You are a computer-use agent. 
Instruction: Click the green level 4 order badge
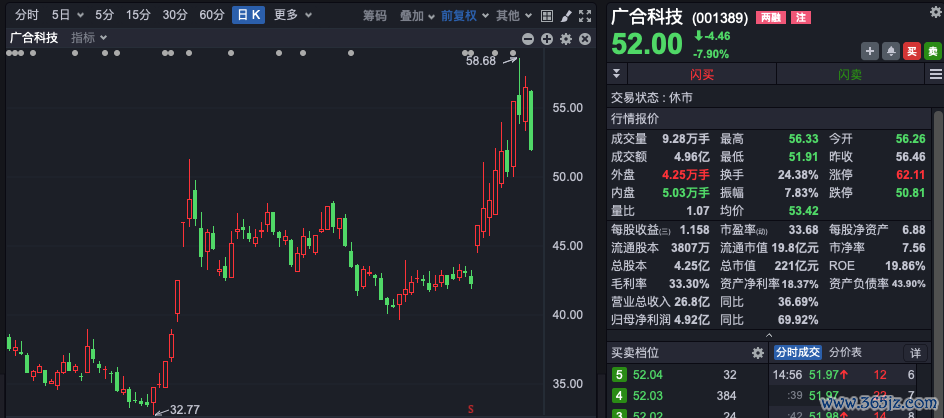(618, 396)
